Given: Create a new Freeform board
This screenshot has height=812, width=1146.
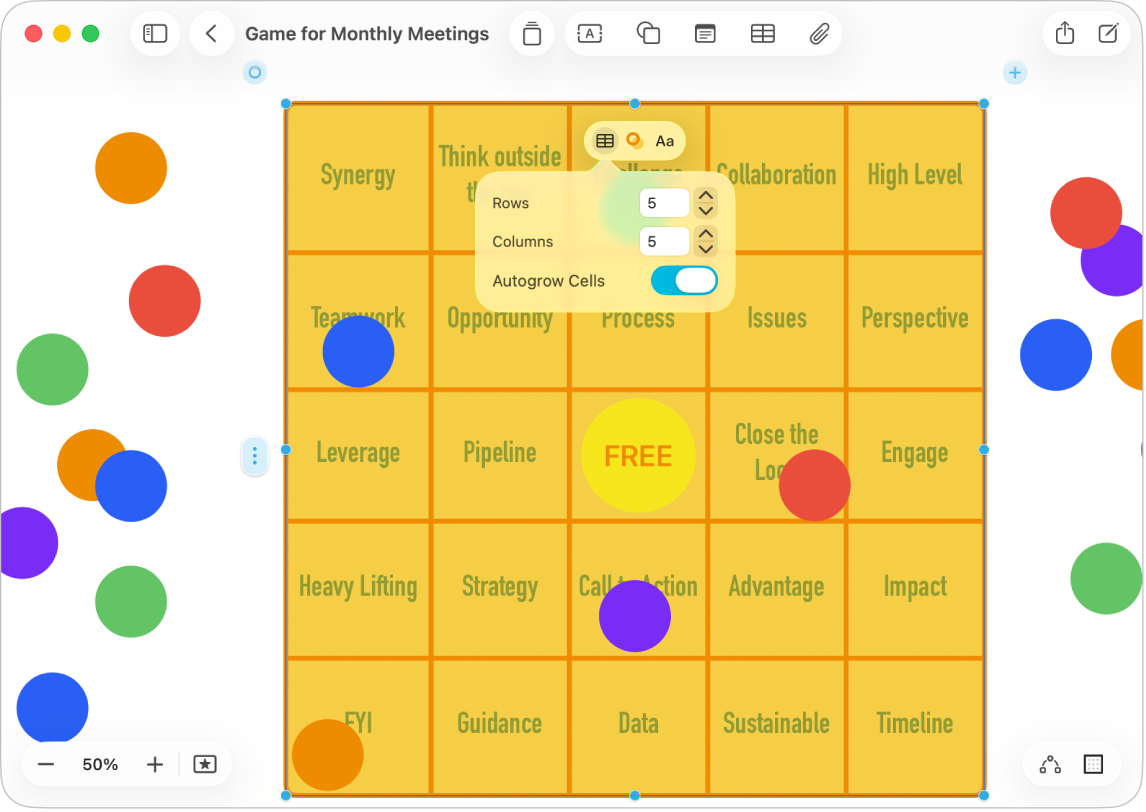Looking at the screenshot, I should tap(1108, 33).
